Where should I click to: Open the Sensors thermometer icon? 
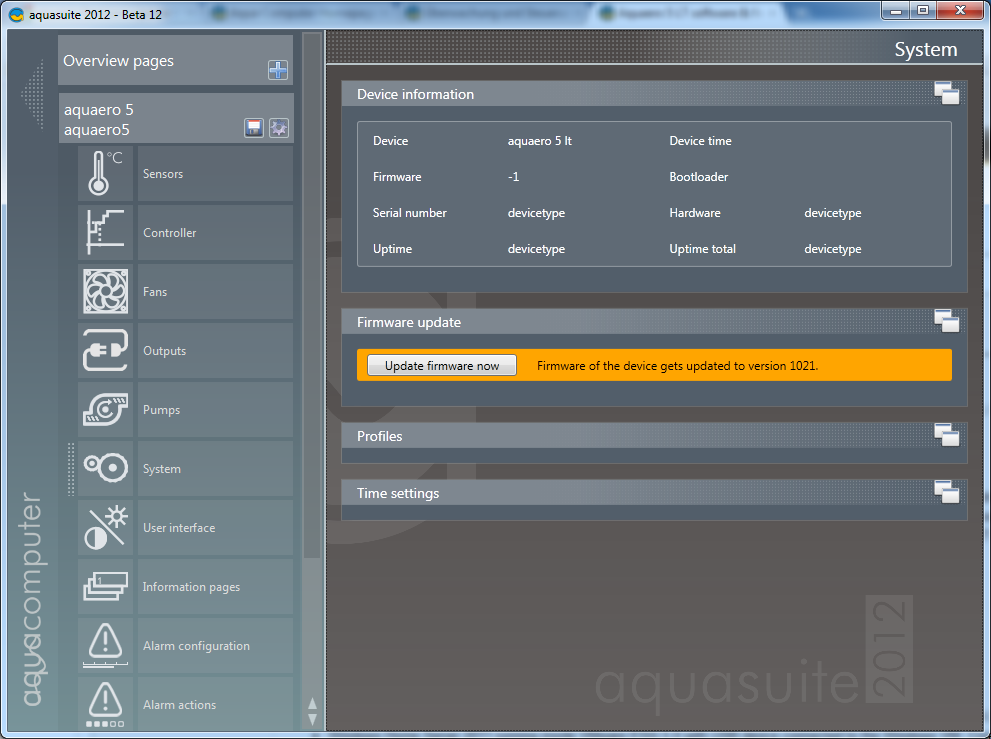(x=106, y=173)
